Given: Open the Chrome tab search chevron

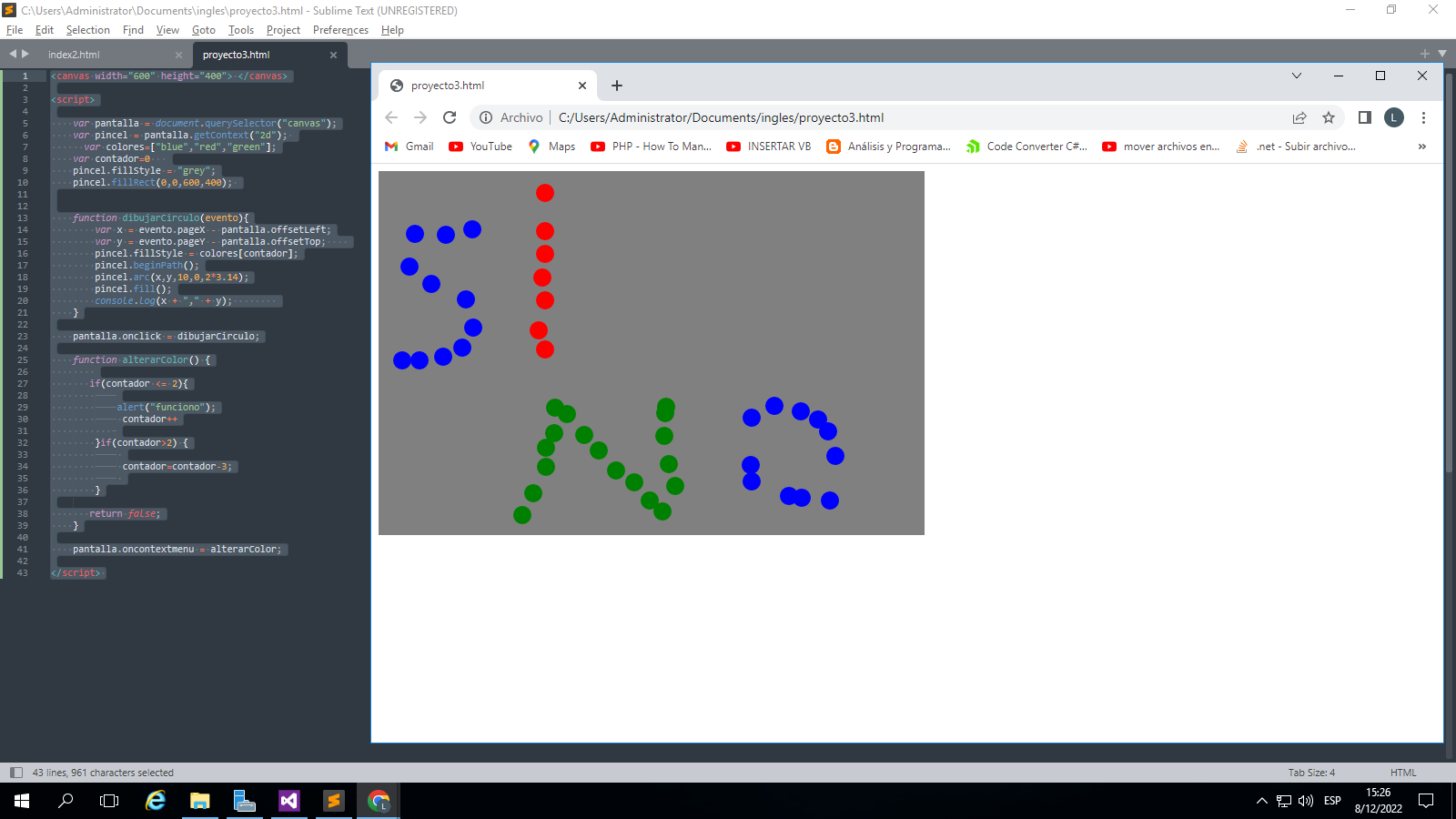Looking at the screenshot, I should pyautogui.click(x=1297, y=76).
